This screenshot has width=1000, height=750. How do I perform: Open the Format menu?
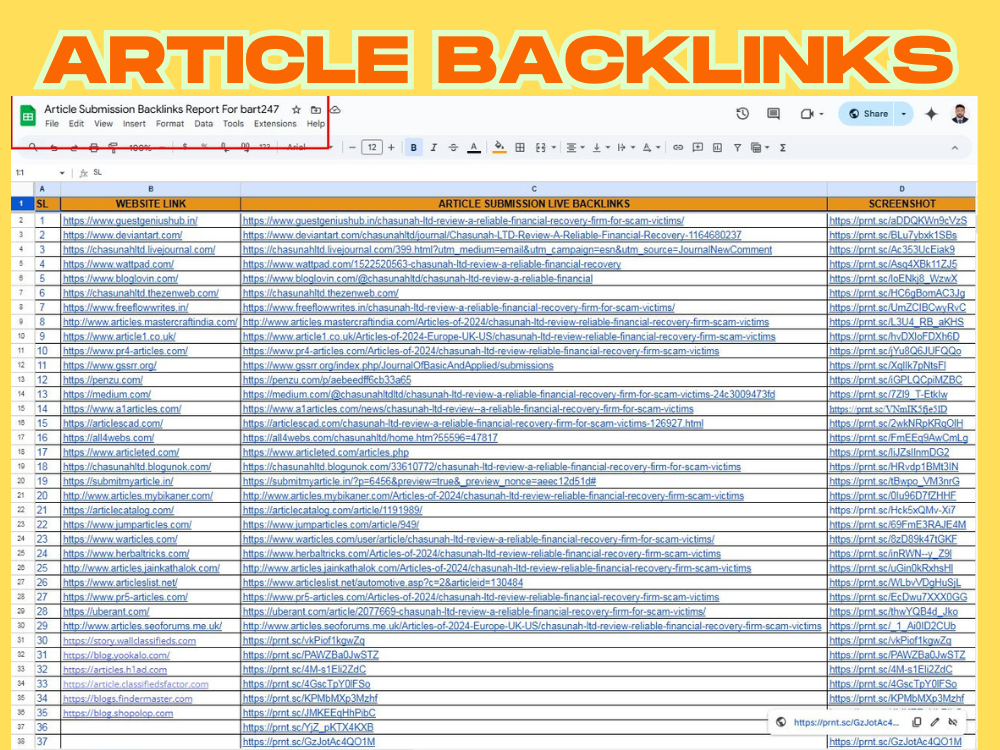(170, 124)
